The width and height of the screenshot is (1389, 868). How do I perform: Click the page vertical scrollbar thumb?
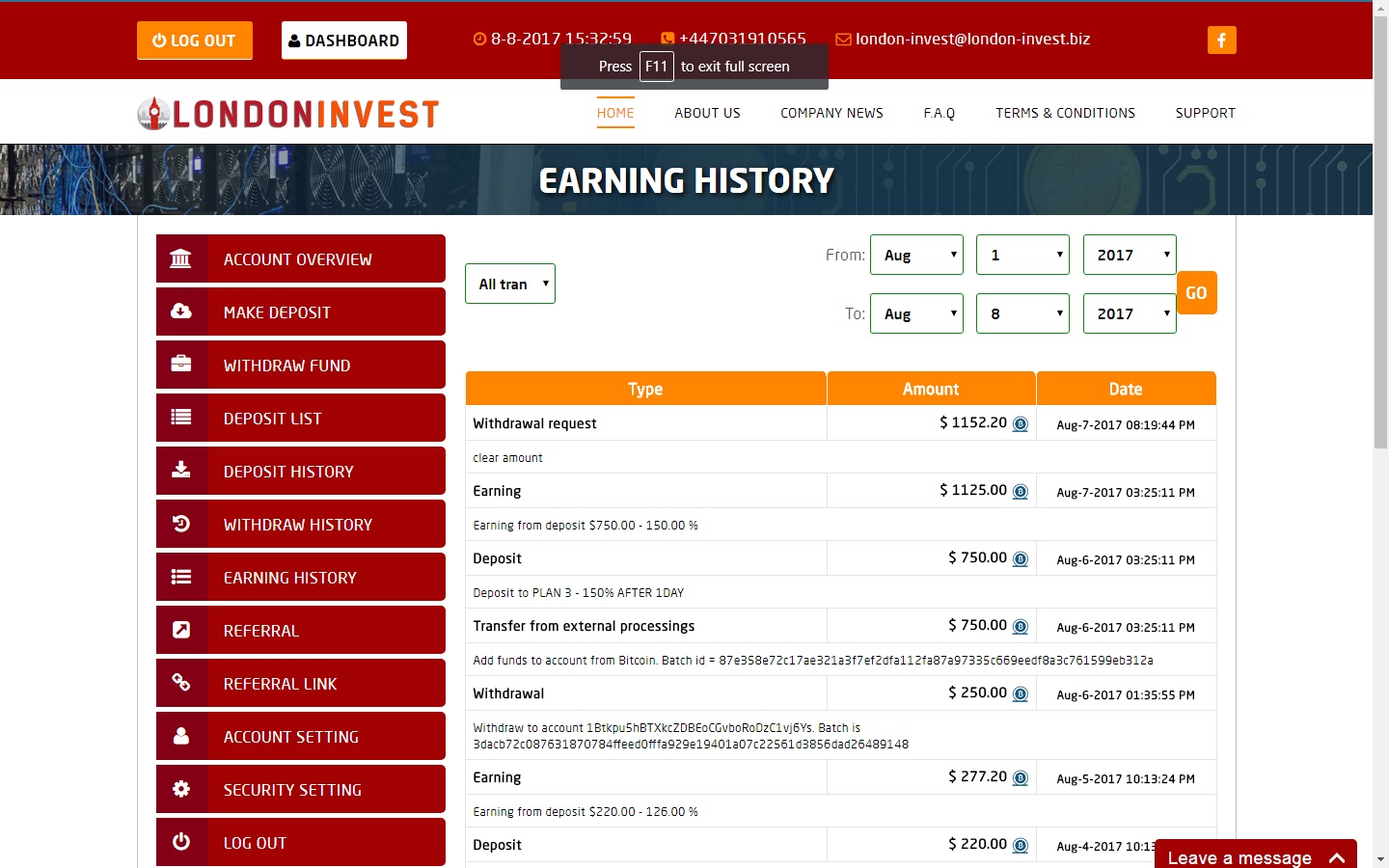point(1380,231)
